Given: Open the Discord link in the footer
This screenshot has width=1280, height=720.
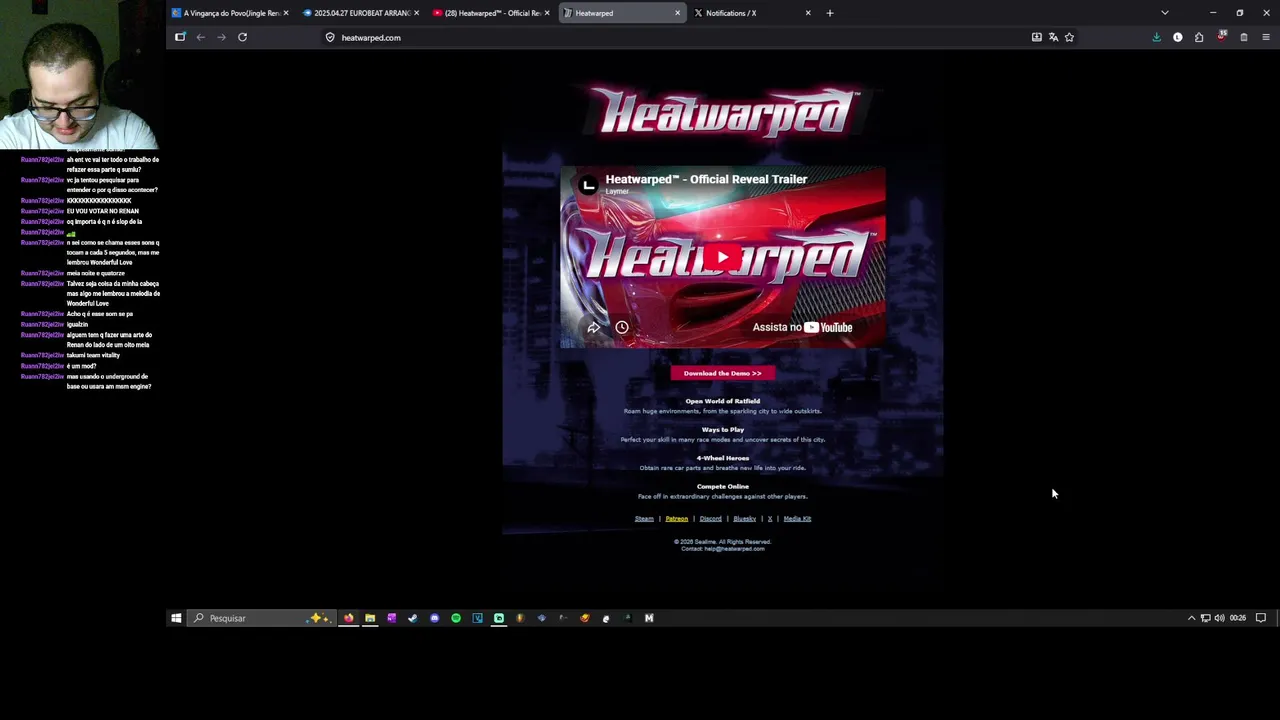Looking at the screenshot, I should (x=710, y=519).
